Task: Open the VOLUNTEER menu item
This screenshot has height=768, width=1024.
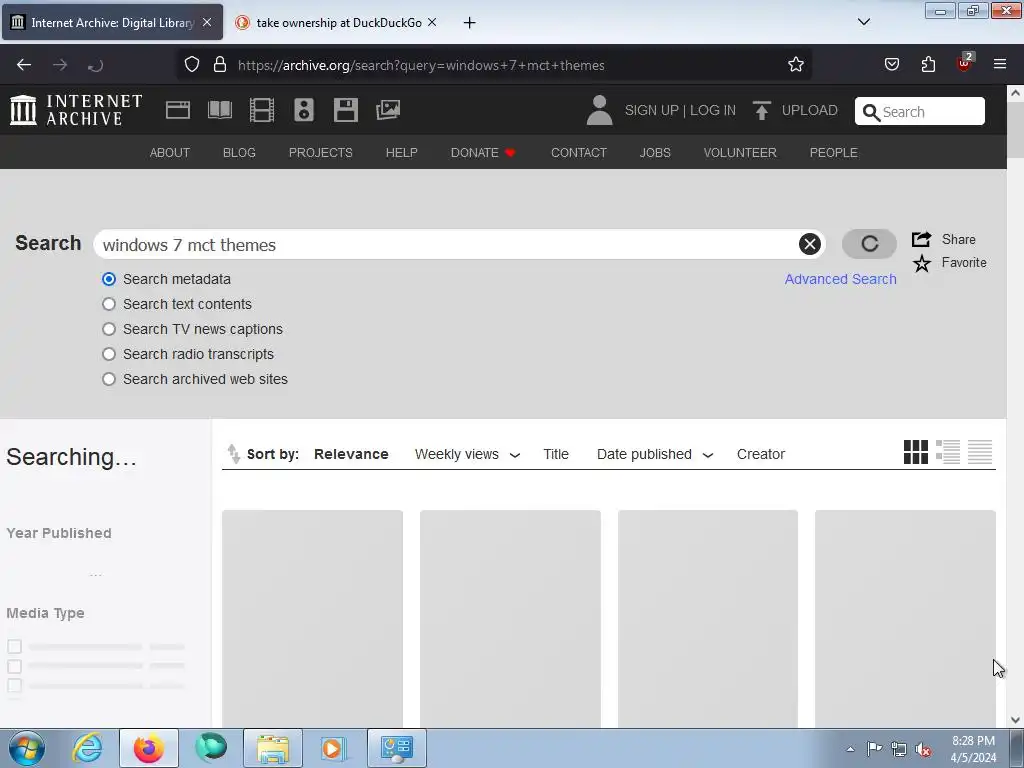Action: tap(740, 153)
